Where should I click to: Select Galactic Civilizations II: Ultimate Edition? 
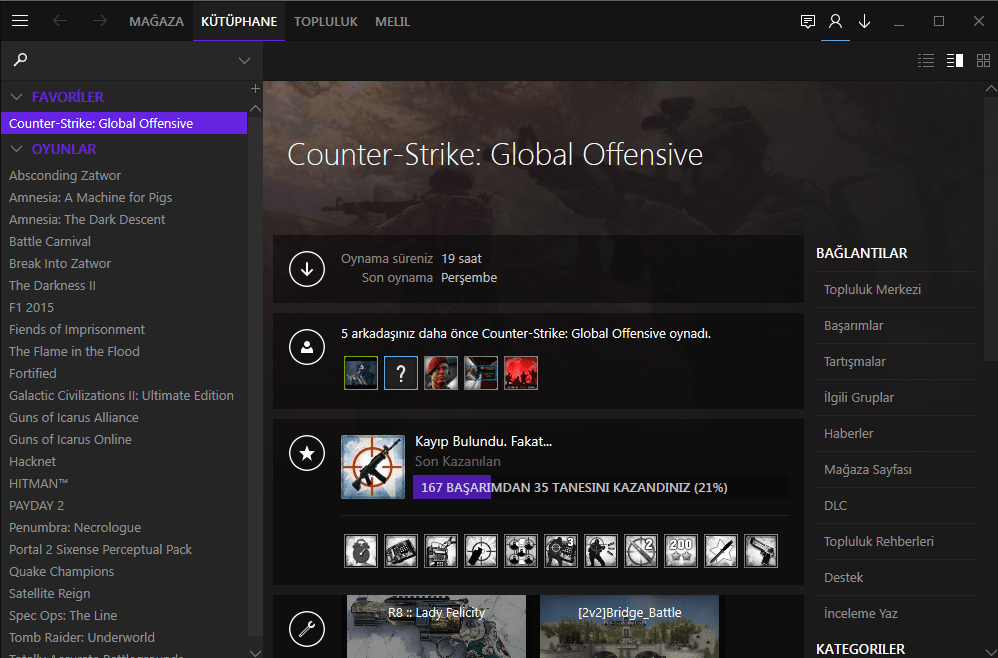[x=124, y=396]
